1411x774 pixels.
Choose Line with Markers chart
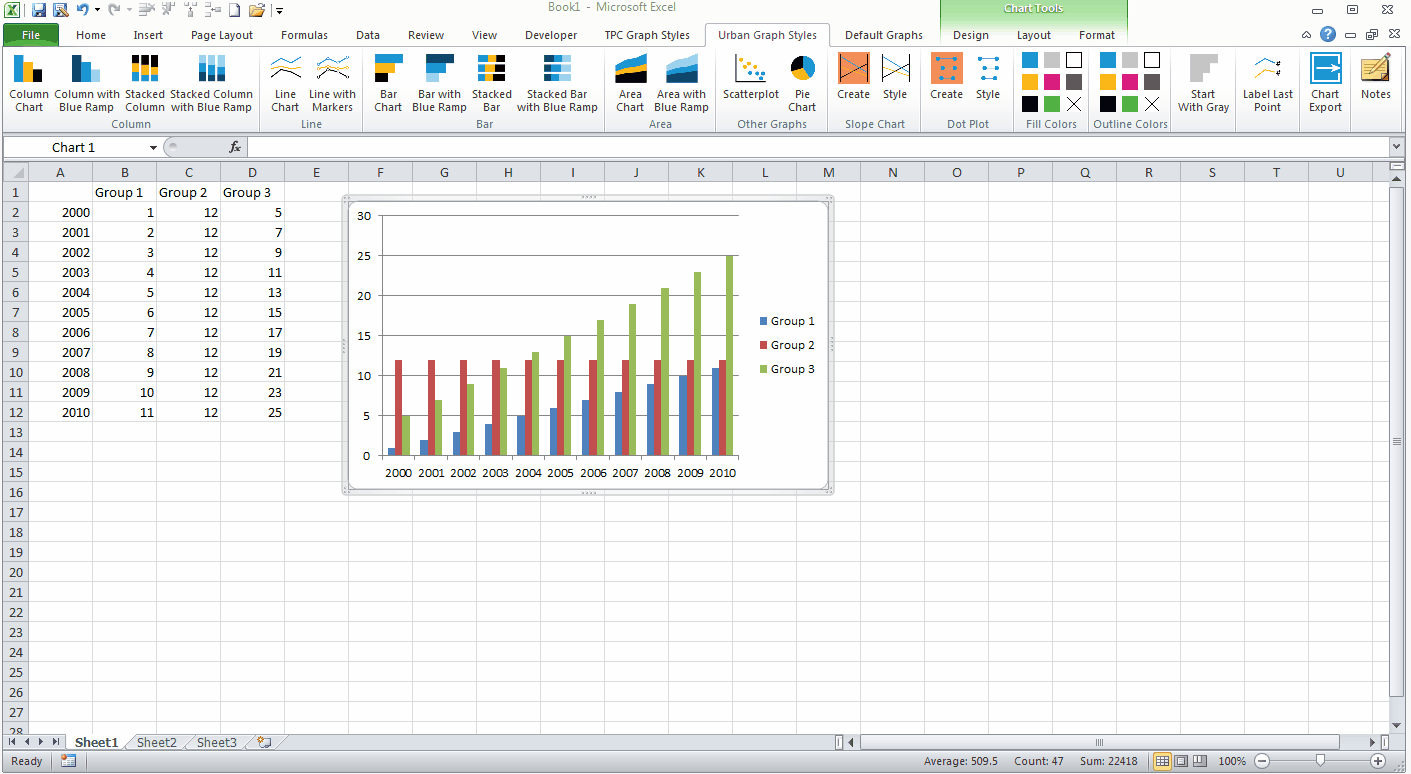pyautogui.click(x=332, y=83)
